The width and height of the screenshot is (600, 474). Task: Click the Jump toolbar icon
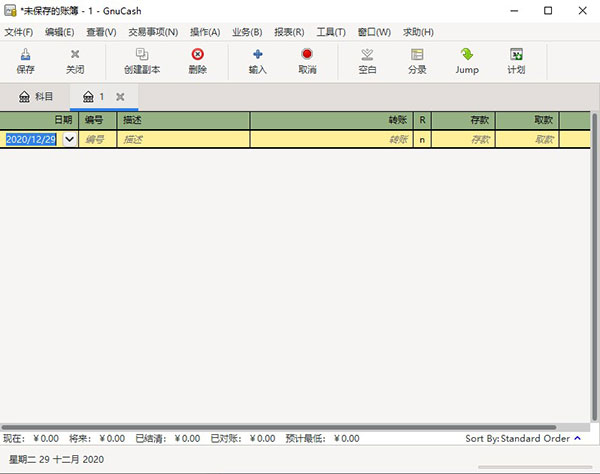point(467,56)
